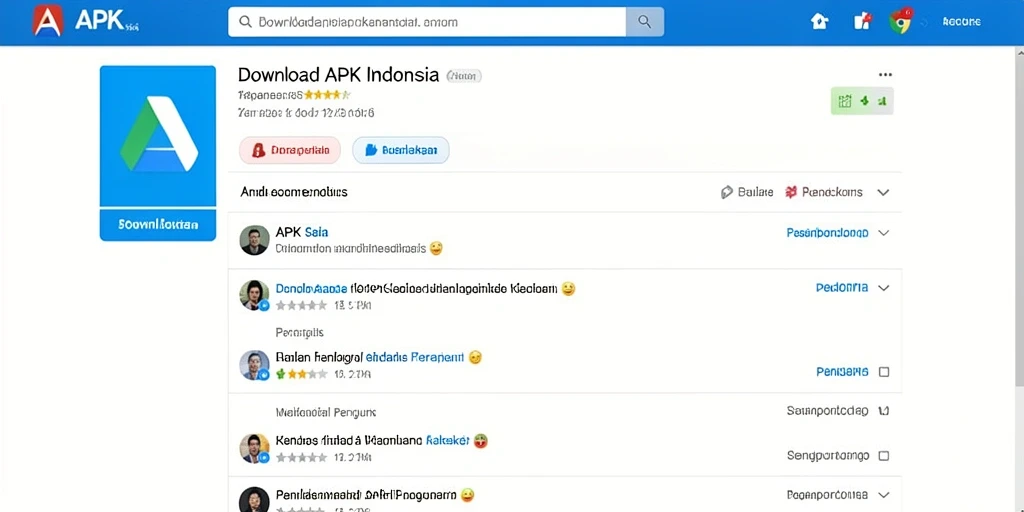This screenshot has height=512, width=1024.
Task: Click the middle green icon in green box
Action: point(865,101)
